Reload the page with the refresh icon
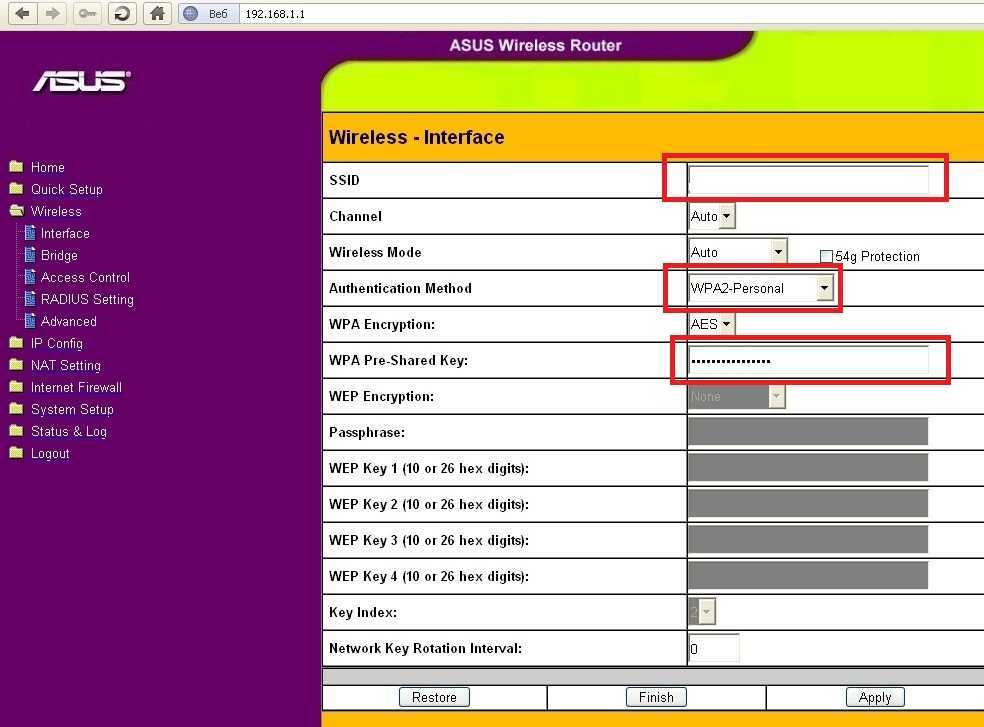984x727 pixels. [122, 13]
